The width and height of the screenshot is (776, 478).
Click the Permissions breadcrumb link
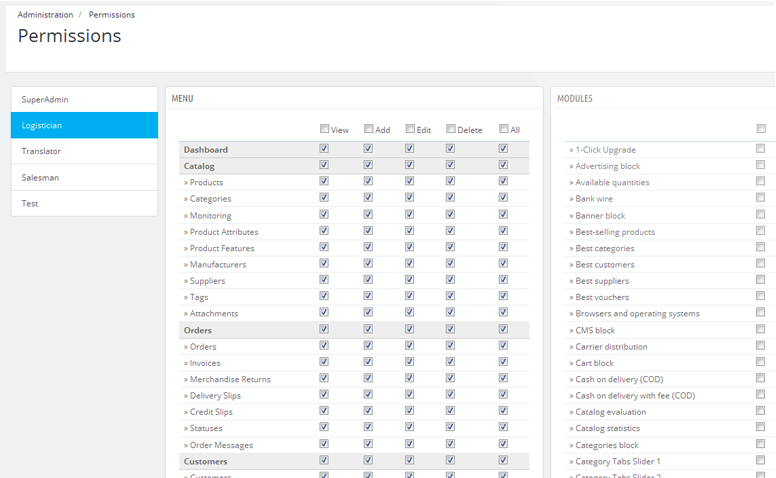click(111, 15)
